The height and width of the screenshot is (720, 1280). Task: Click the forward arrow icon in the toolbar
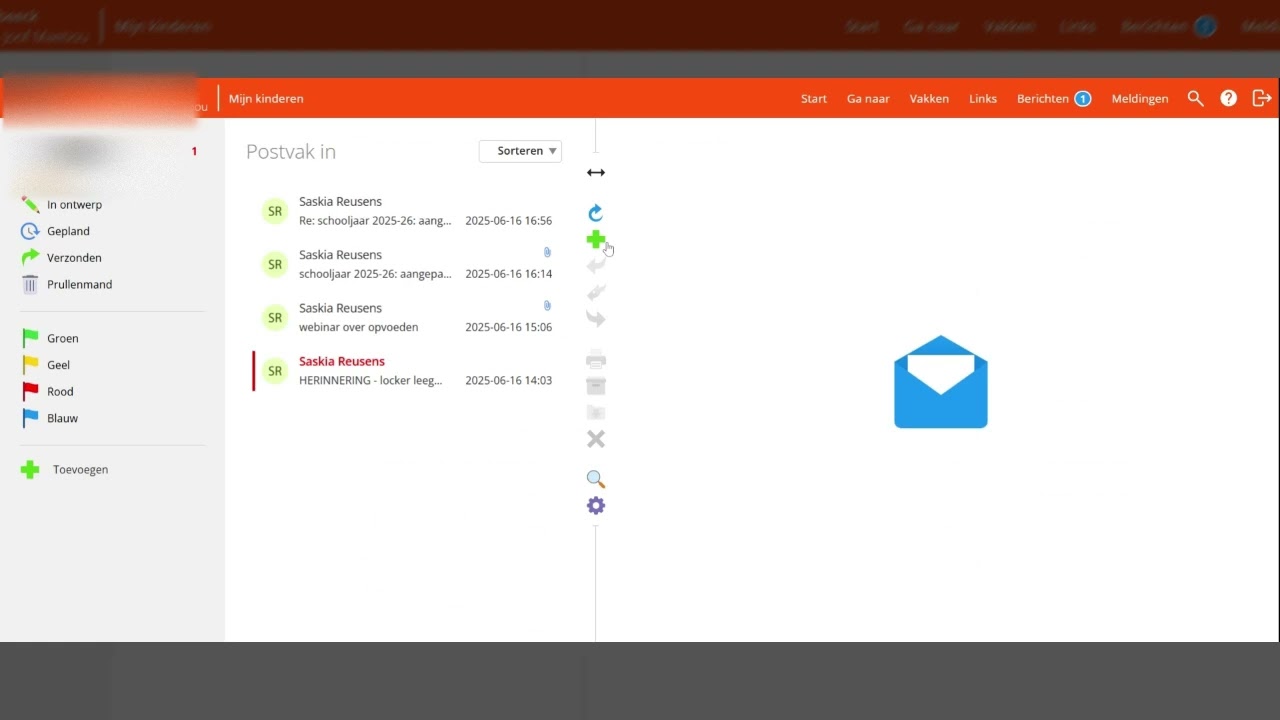click(x=596, y=319)
